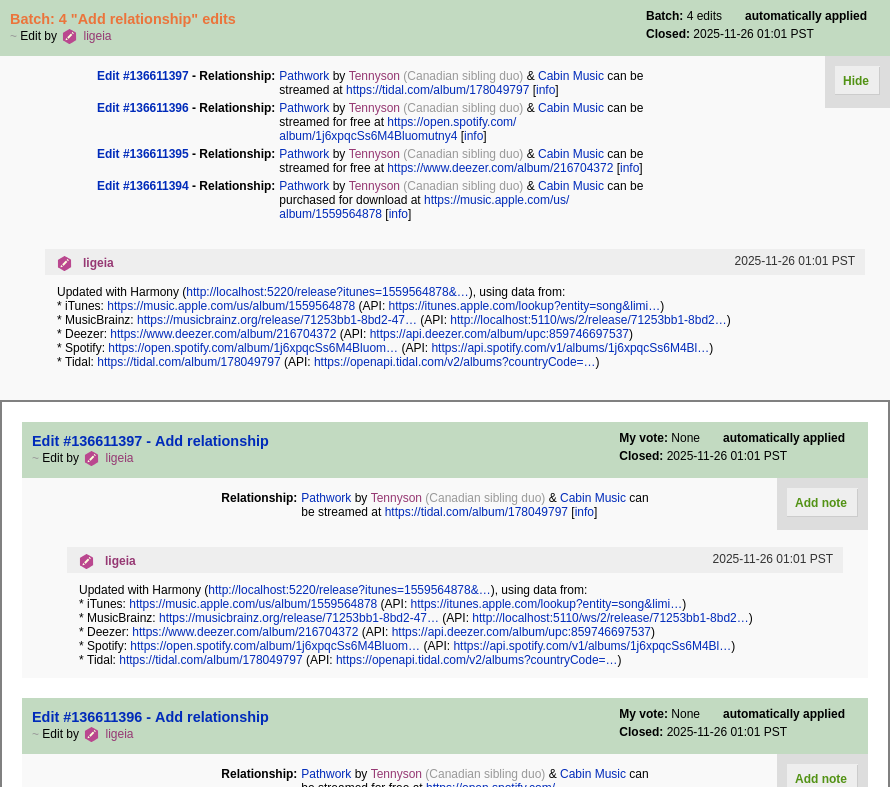
Task: Click ligeia's badge icon in Edit #136611397 comment
Action: 87,561
